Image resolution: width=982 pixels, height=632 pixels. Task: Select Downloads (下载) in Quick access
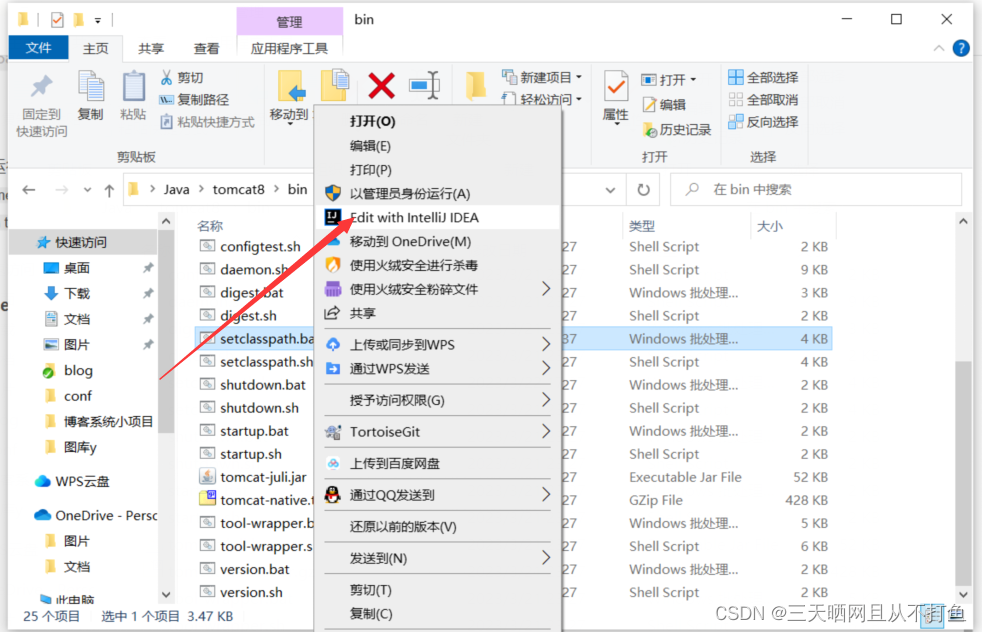coord(76,293)
